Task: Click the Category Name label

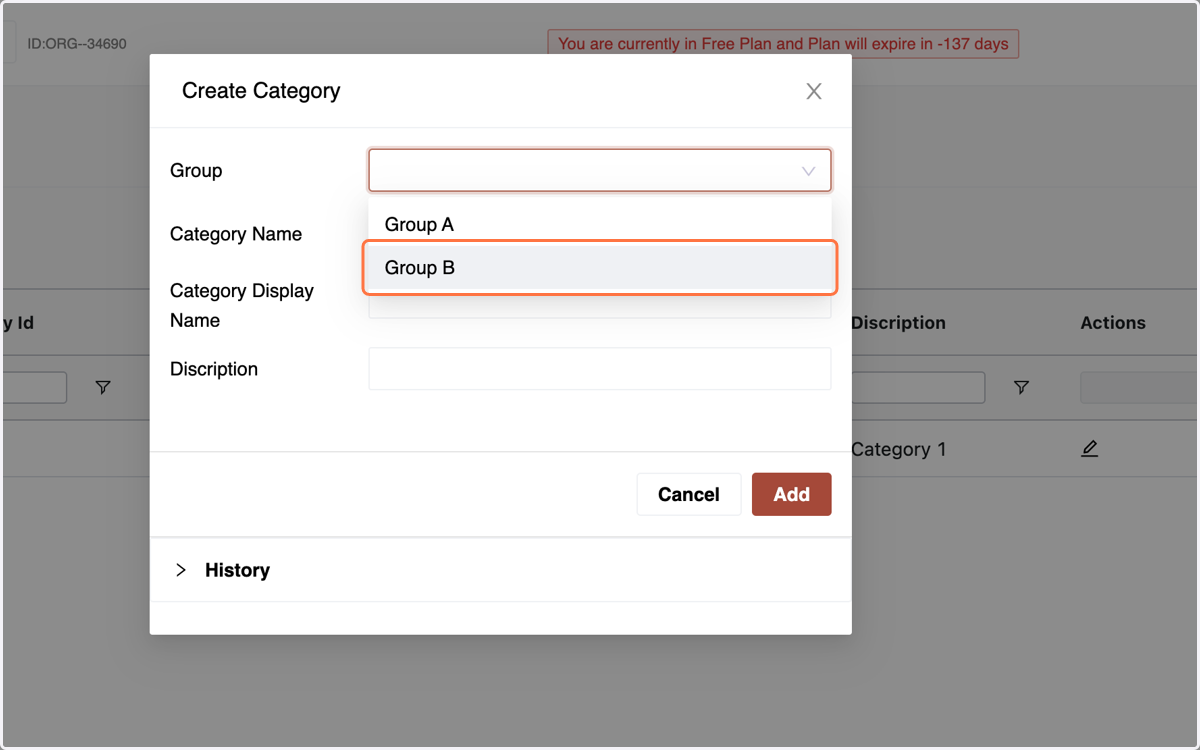Action: click(236, 234)
